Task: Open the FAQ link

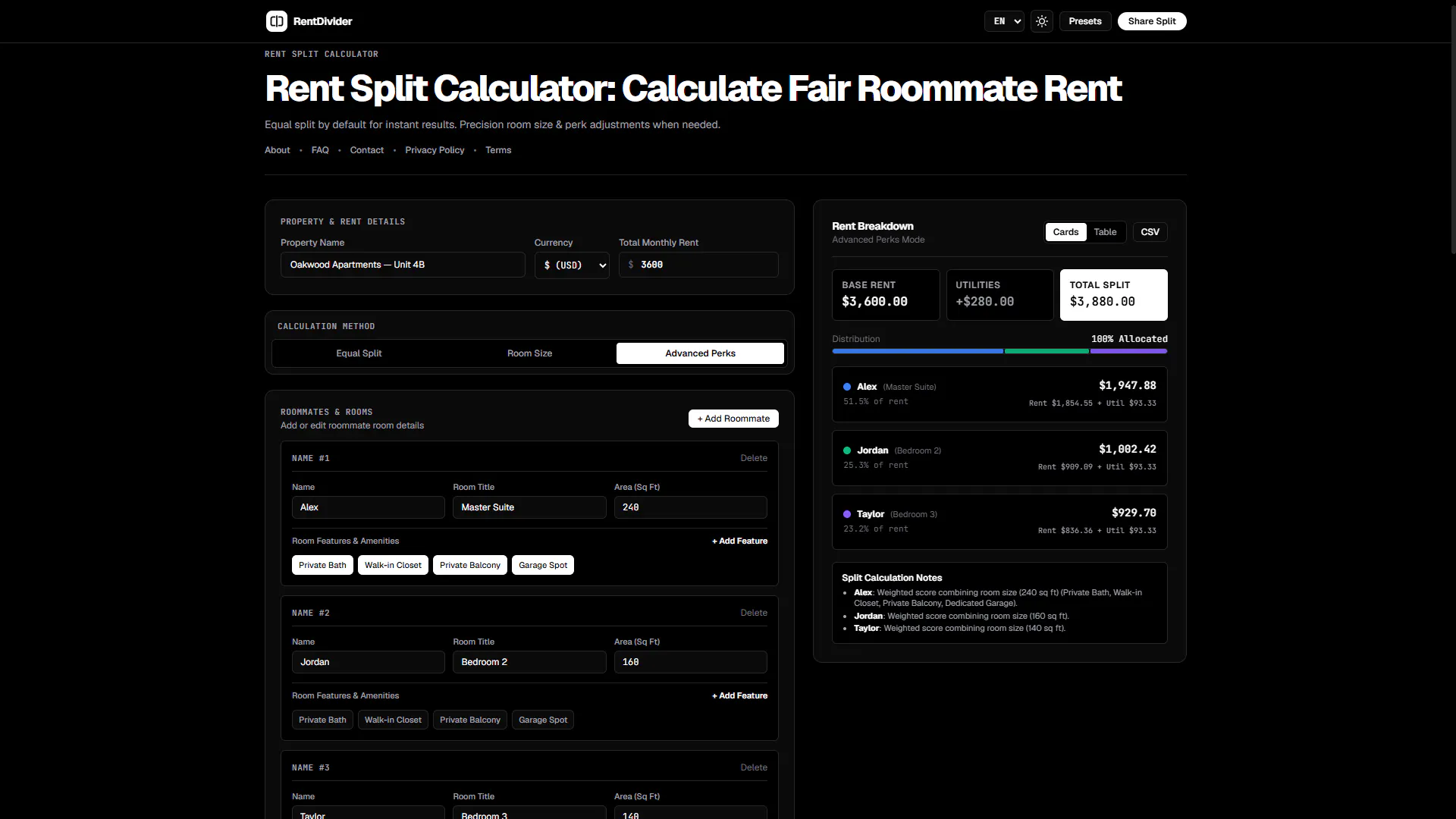Action: [x=320, y=150]
